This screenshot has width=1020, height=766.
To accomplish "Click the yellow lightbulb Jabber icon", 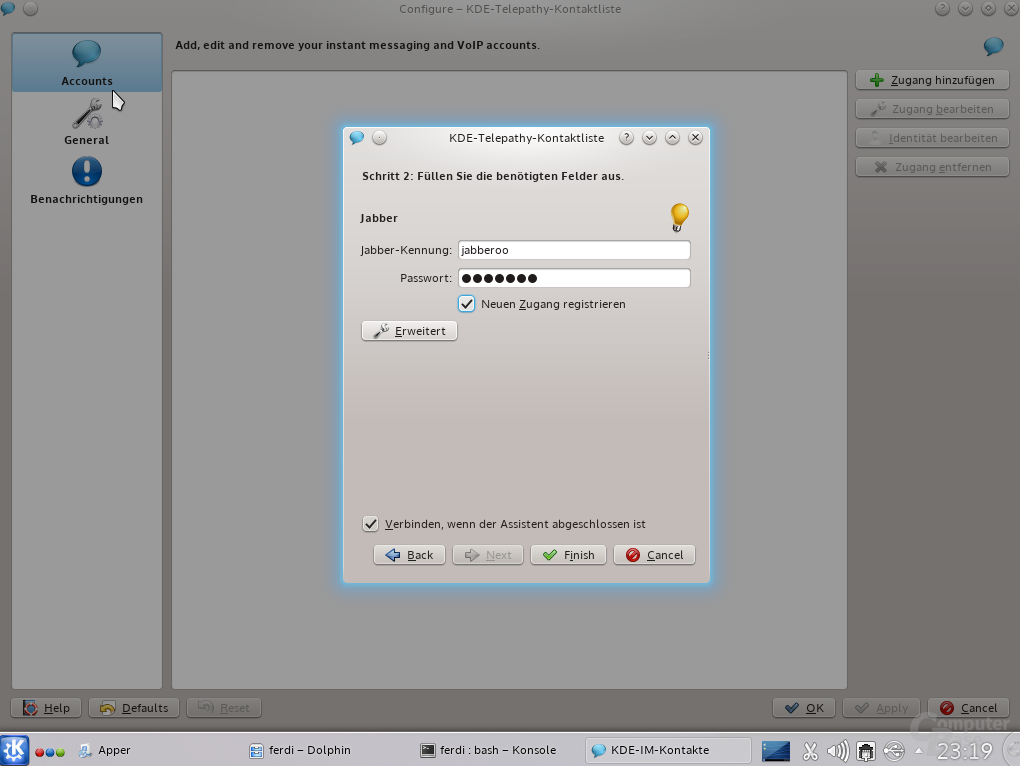I will (679, 217).
